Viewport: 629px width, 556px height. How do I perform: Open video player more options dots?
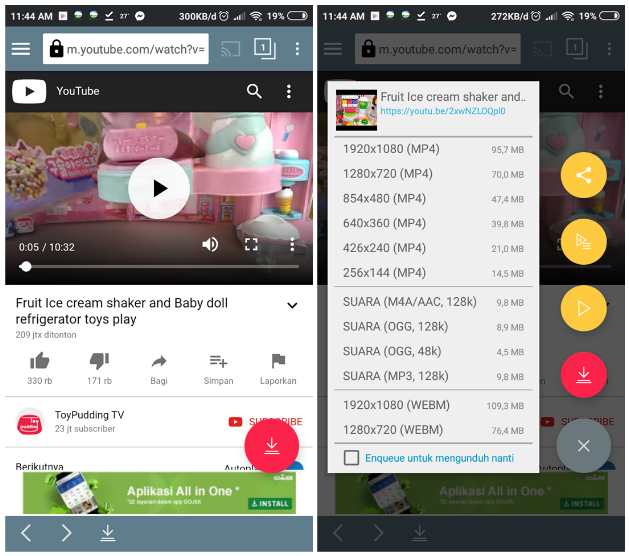click(292, 244)
